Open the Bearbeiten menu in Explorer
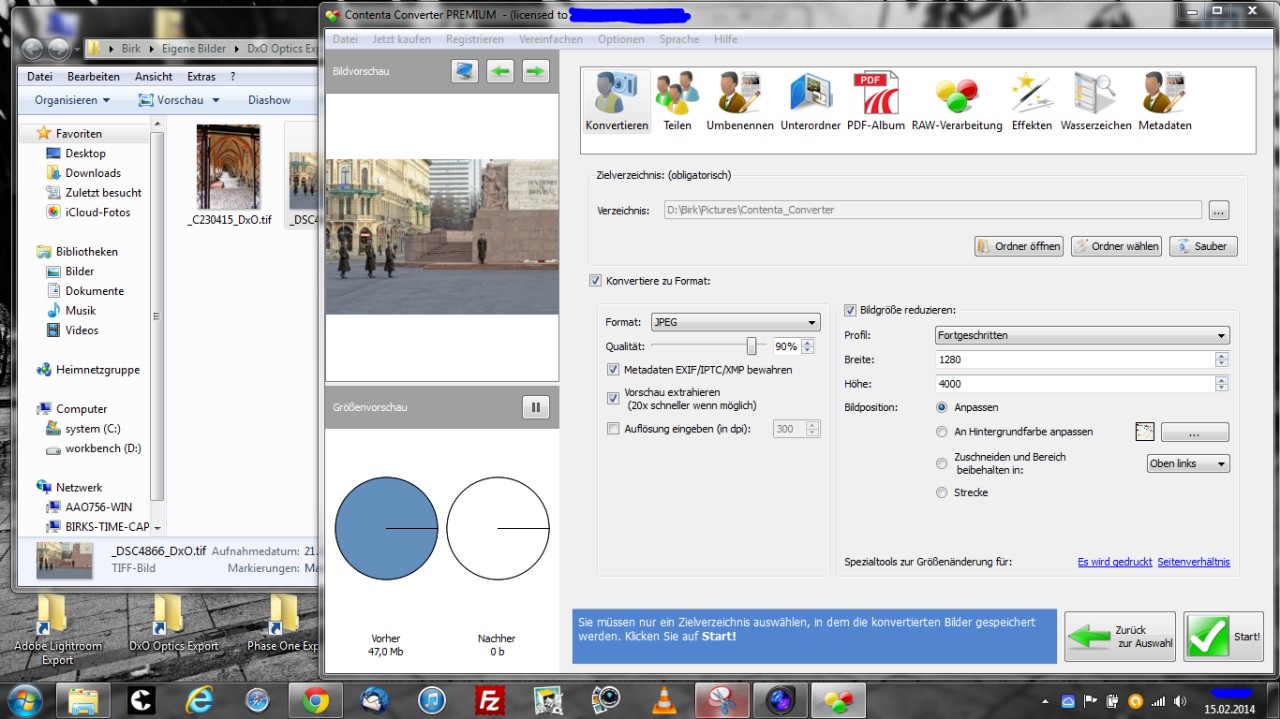This screenshot has height=719, width=1280. [93, 76]
